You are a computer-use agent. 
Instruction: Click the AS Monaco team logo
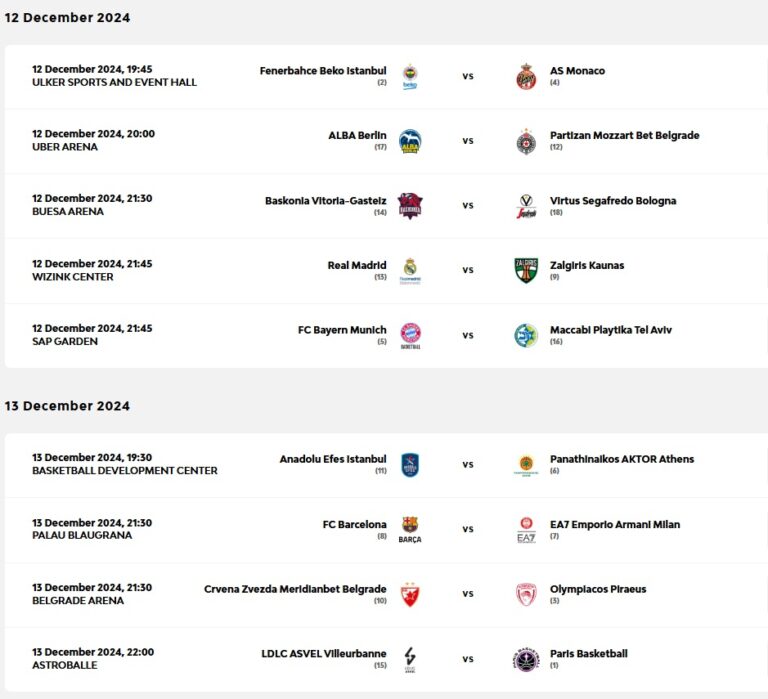coord(526,76)
